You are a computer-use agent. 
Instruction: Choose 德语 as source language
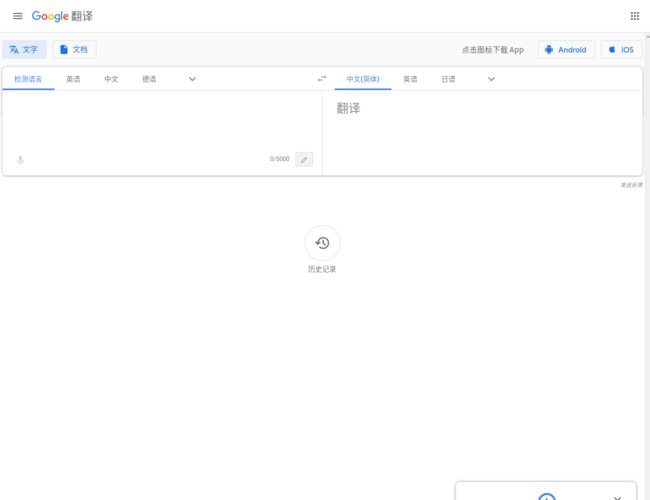(149, 79)
